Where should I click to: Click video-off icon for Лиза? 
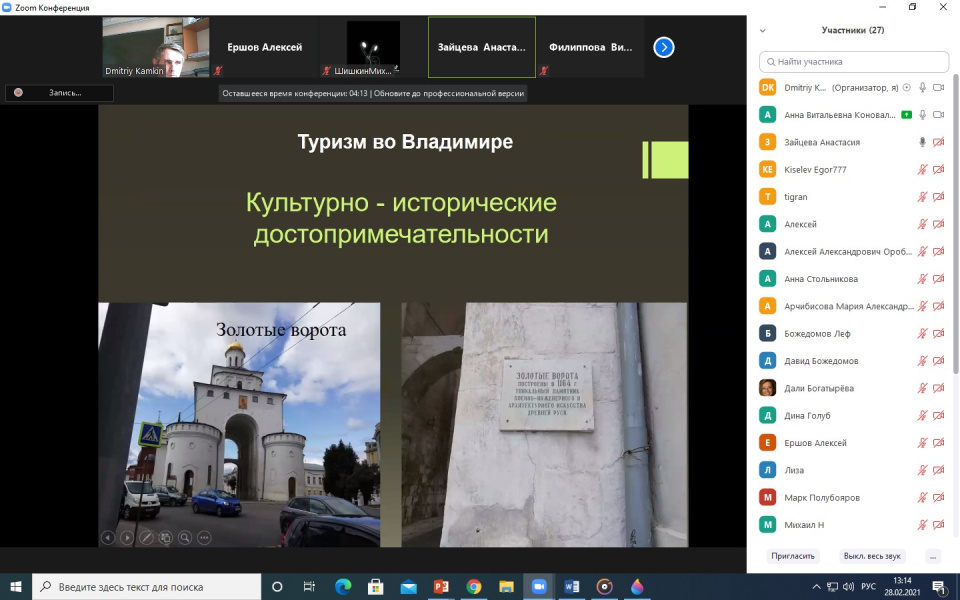click(938, 470)
